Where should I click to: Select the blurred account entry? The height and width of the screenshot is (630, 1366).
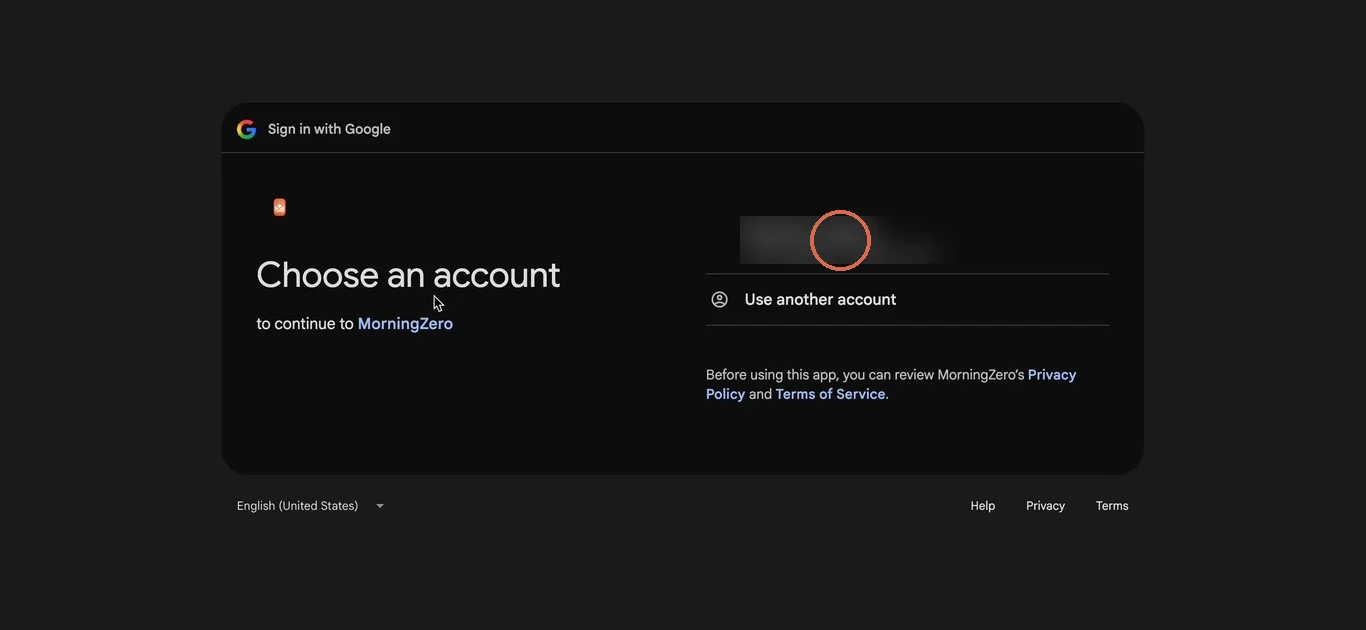click(907, 240)
